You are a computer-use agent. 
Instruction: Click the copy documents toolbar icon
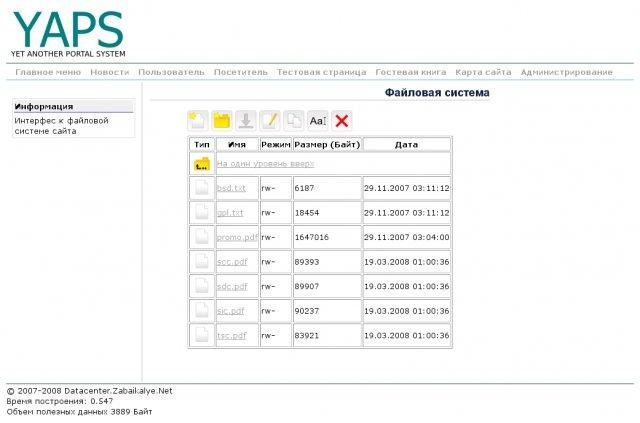(294, 121)
